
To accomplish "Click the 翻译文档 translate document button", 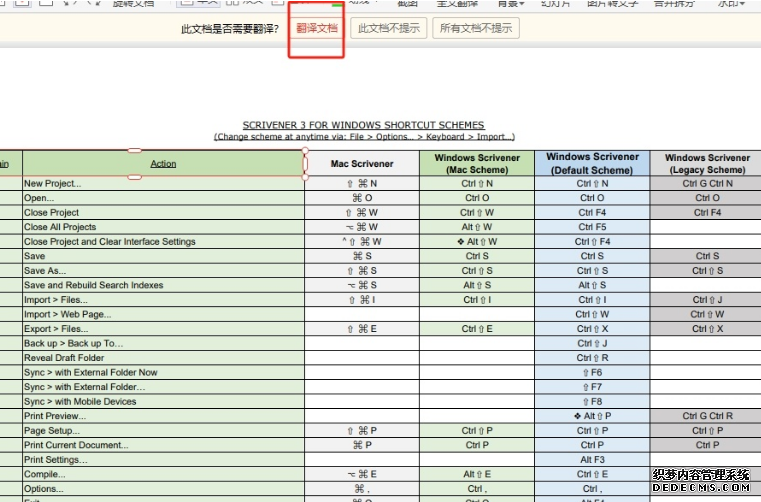I will (x=316, y=28).
